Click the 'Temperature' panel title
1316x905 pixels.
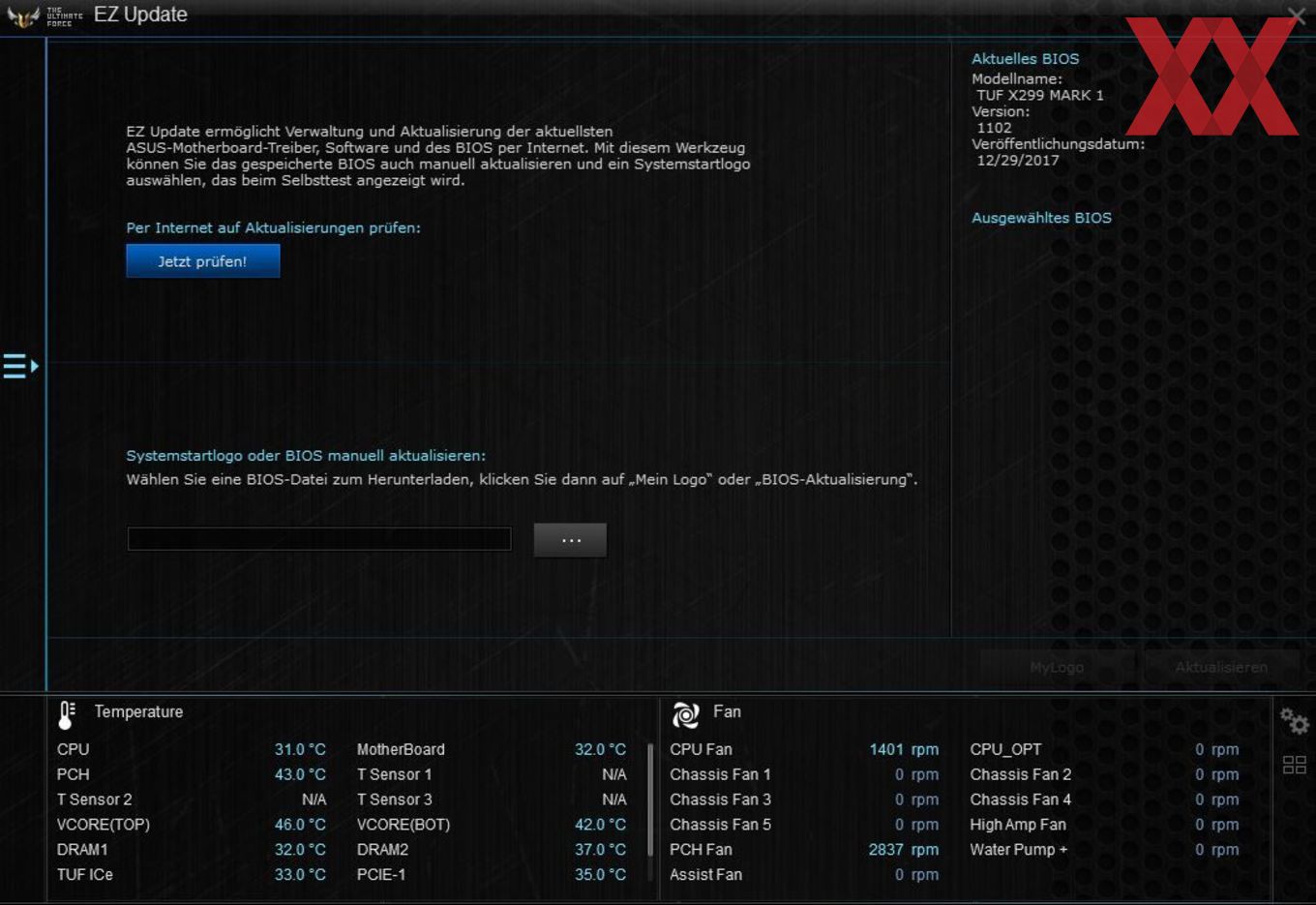pos(138,712)
